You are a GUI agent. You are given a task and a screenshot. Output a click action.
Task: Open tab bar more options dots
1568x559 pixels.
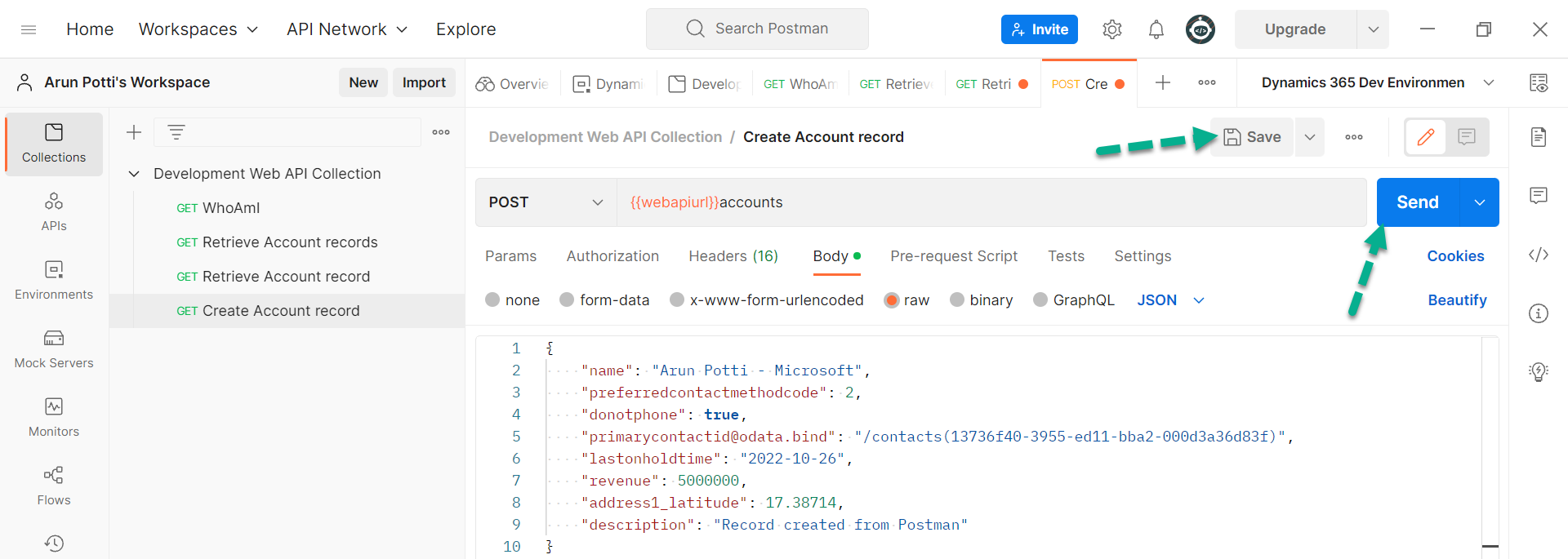(1207, 82)
